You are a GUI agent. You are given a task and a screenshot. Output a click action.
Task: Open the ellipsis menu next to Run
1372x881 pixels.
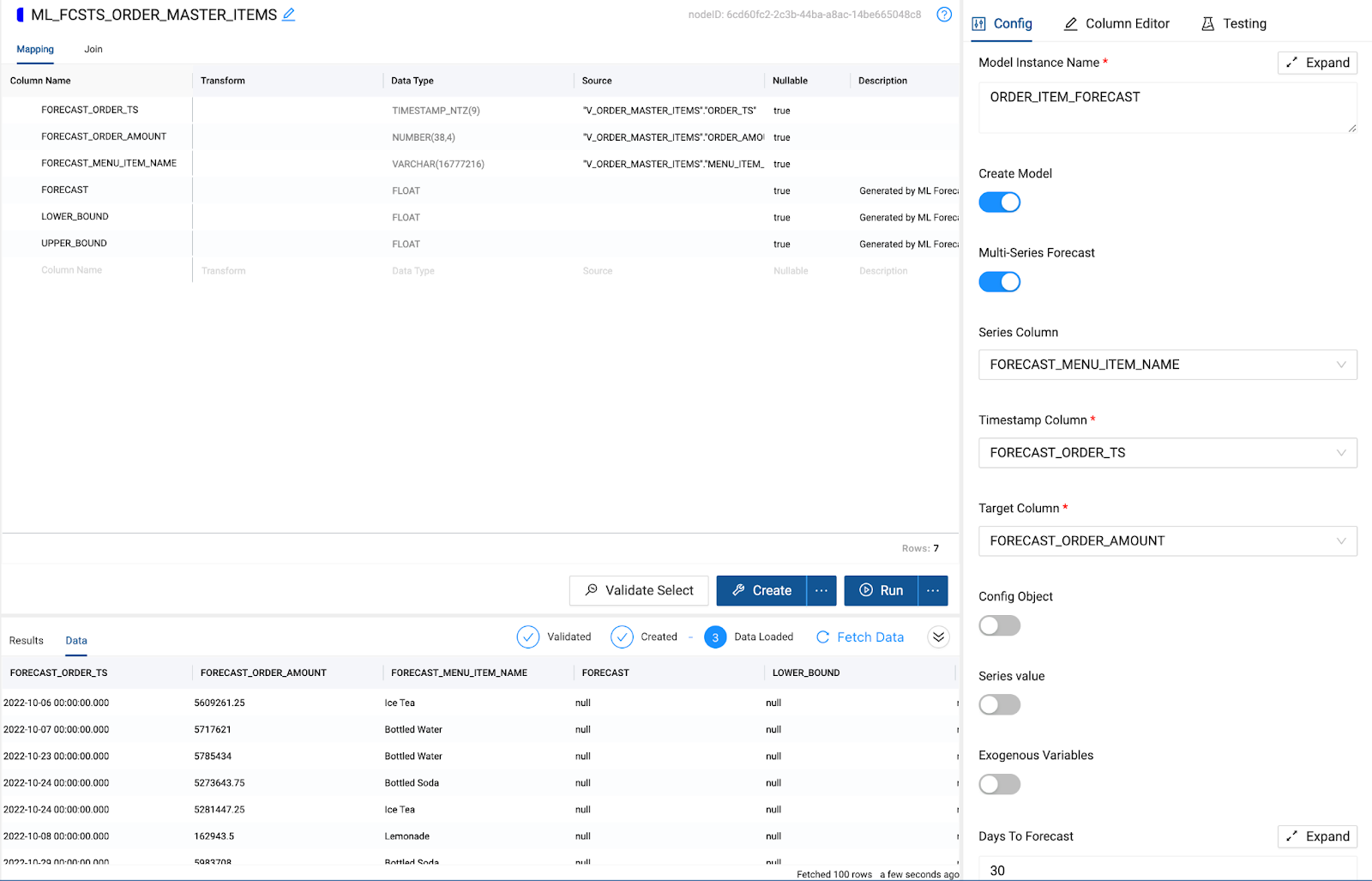pyautogui.click(x=933, y=590)
